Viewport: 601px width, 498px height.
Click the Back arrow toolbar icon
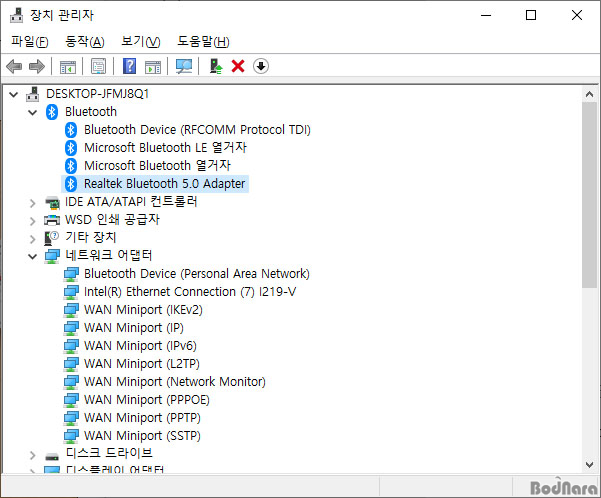click(14, 66)
